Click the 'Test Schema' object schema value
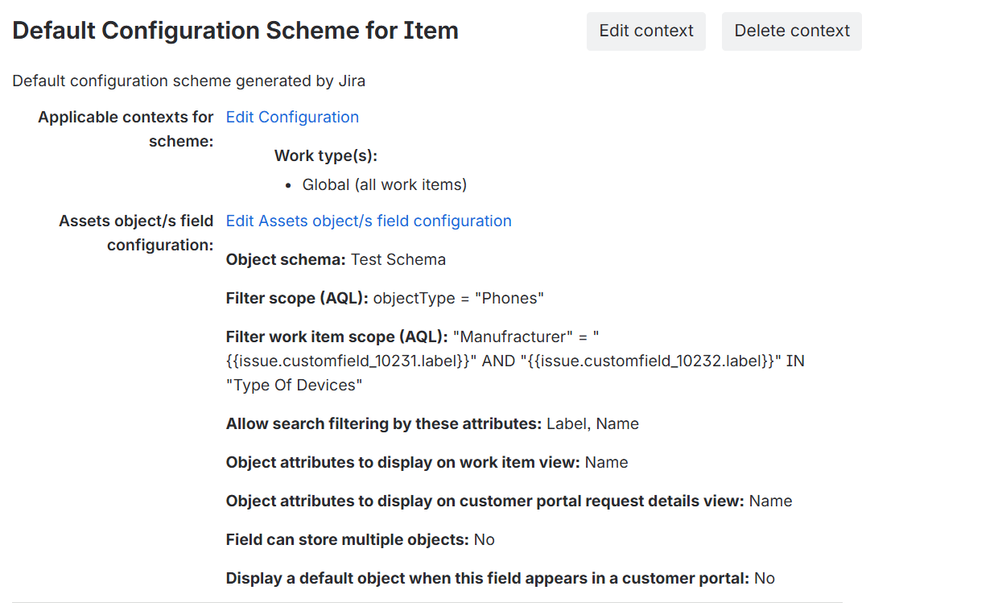Screen dimensions: 998x603 point(398,260)
